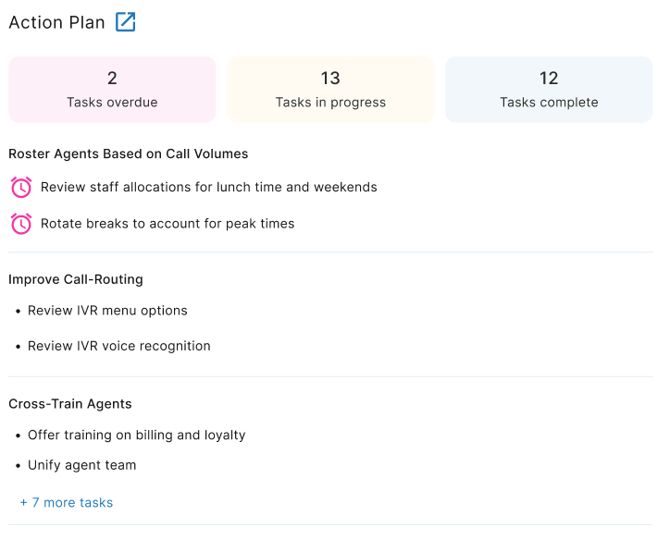
Task: Click overdue alarm icon beside Review staff allocations
Action: point(21,187)
